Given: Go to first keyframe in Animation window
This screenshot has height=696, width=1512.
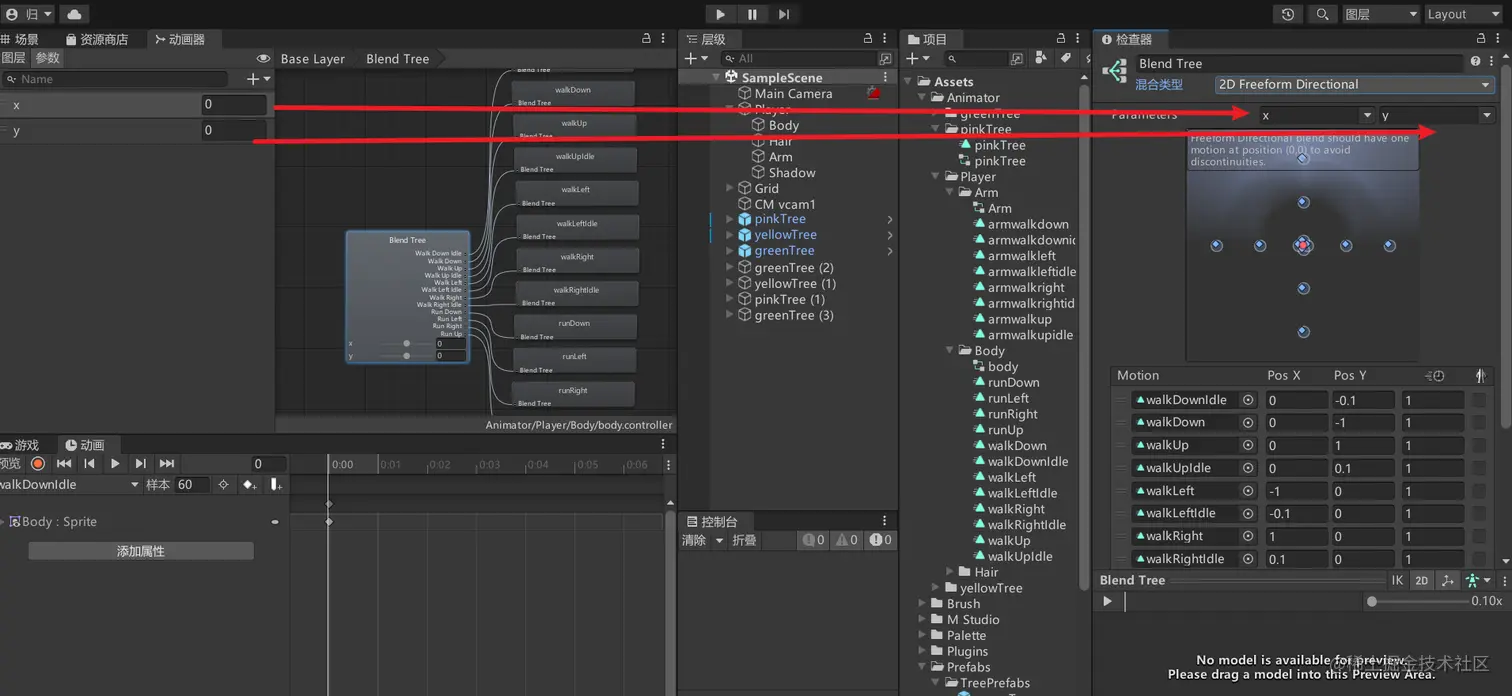Looking at the screenshot, I should tap(64, 464).
